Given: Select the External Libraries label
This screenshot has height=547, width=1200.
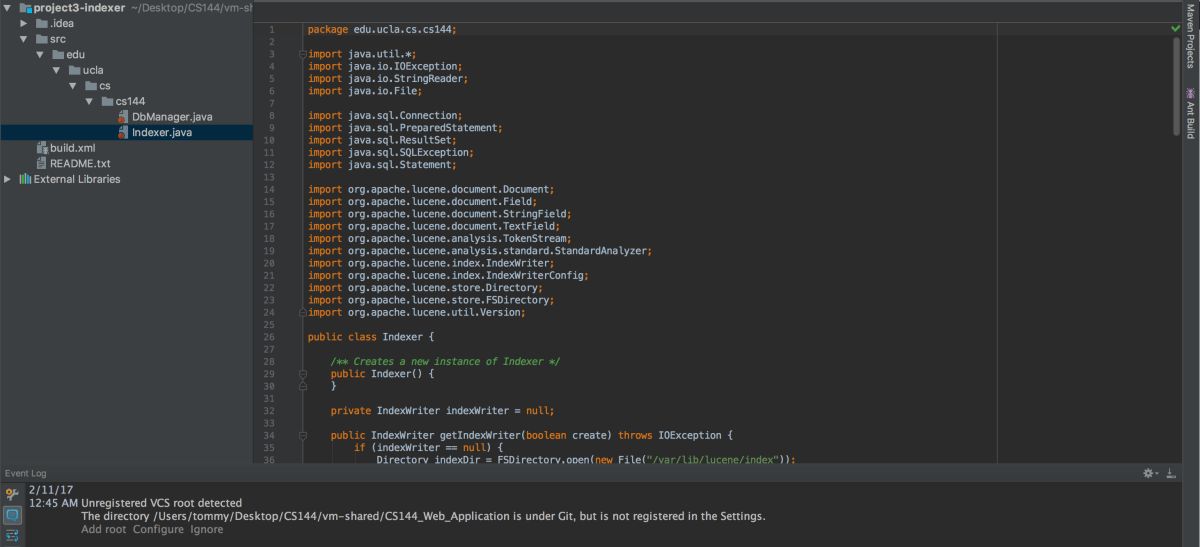Looking at the screenshot, I should pos(77,179).
